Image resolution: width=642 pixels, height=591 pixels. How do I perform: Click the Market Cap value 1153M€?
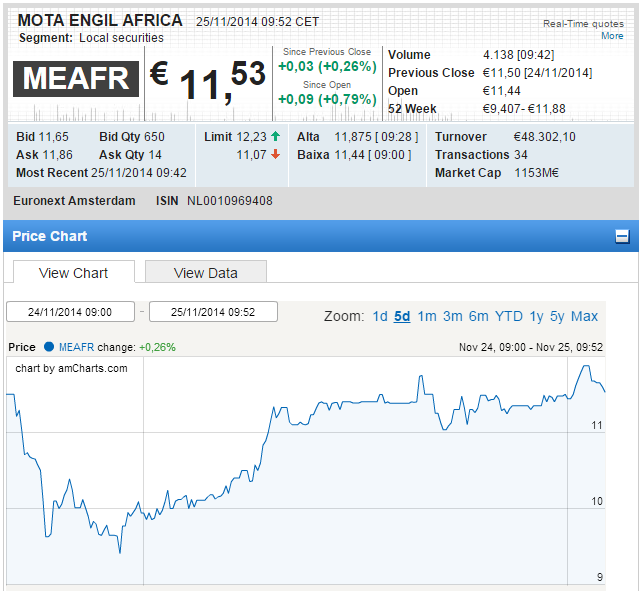point(536,173)
